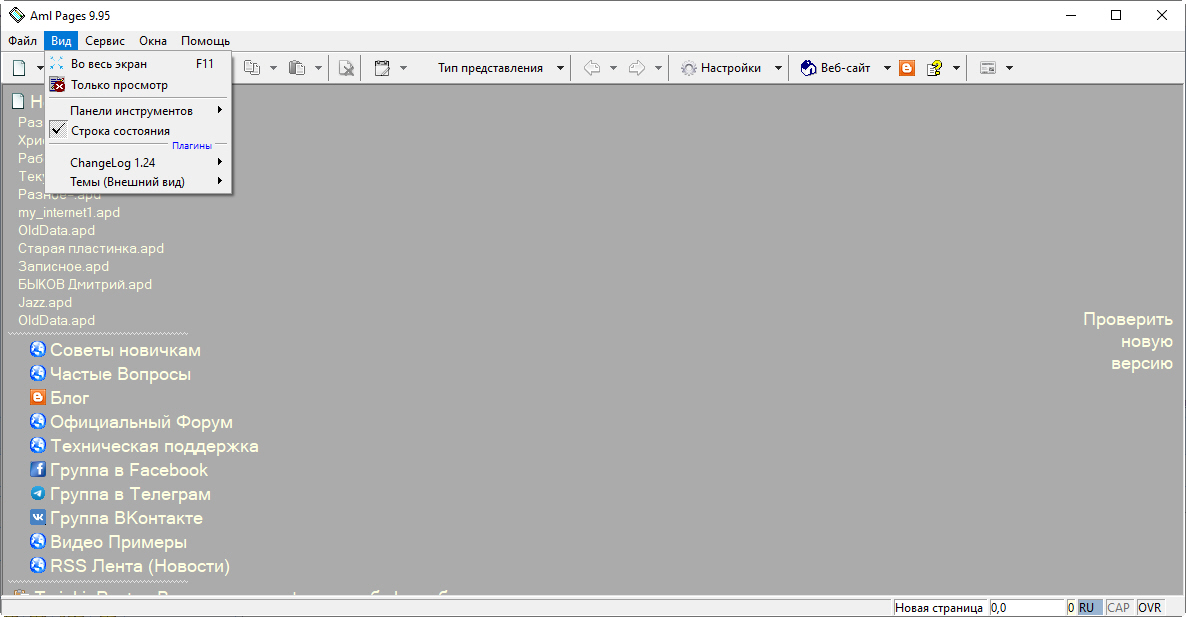Open the Сервис menu

tap(105, 41)
